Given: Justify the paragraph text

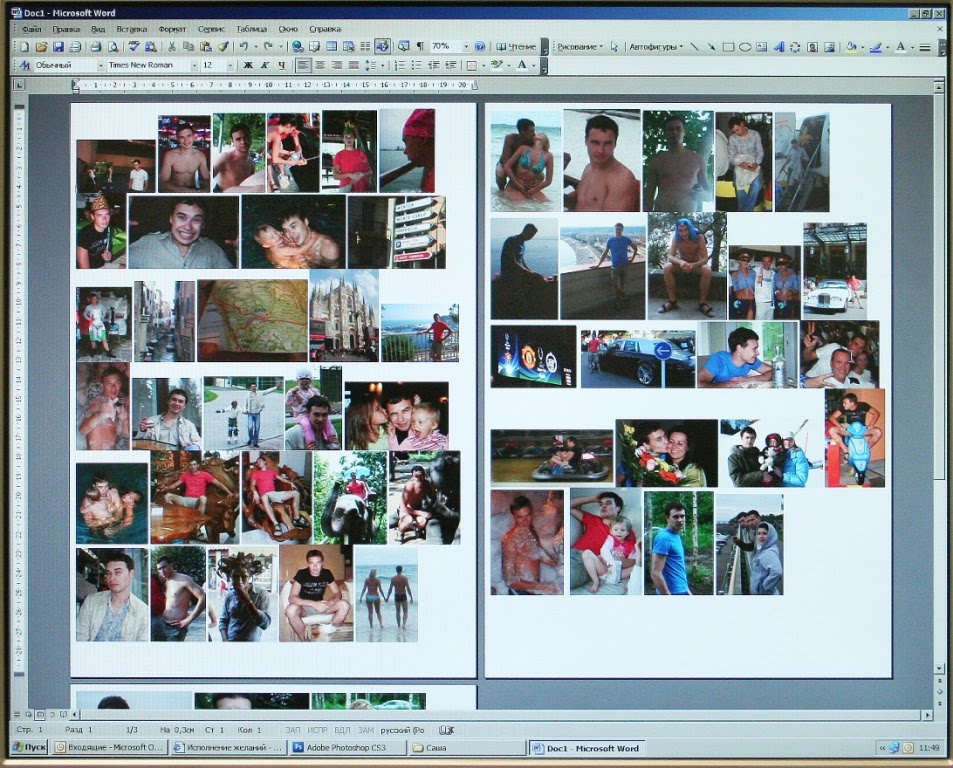Looking at the screenshot, I should [353, 66].
